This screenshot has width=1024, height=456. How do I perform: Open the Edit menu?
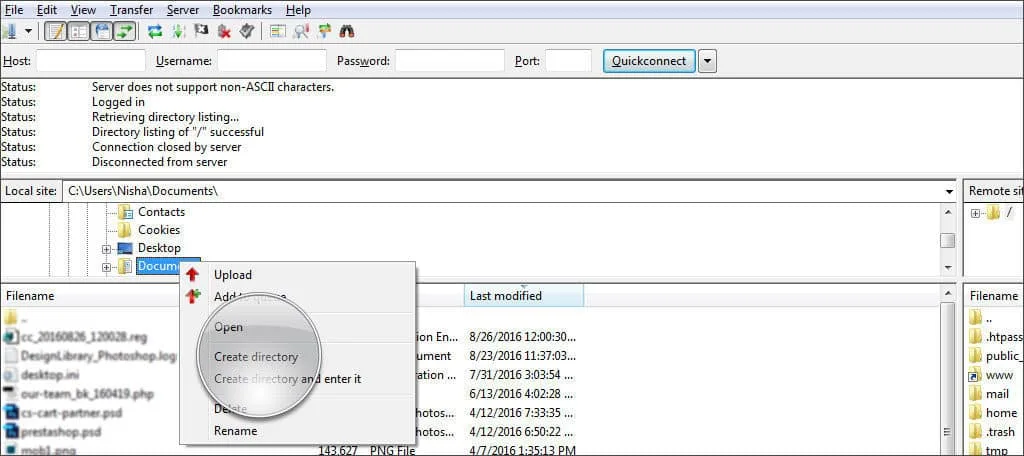(x=46, y=10)
